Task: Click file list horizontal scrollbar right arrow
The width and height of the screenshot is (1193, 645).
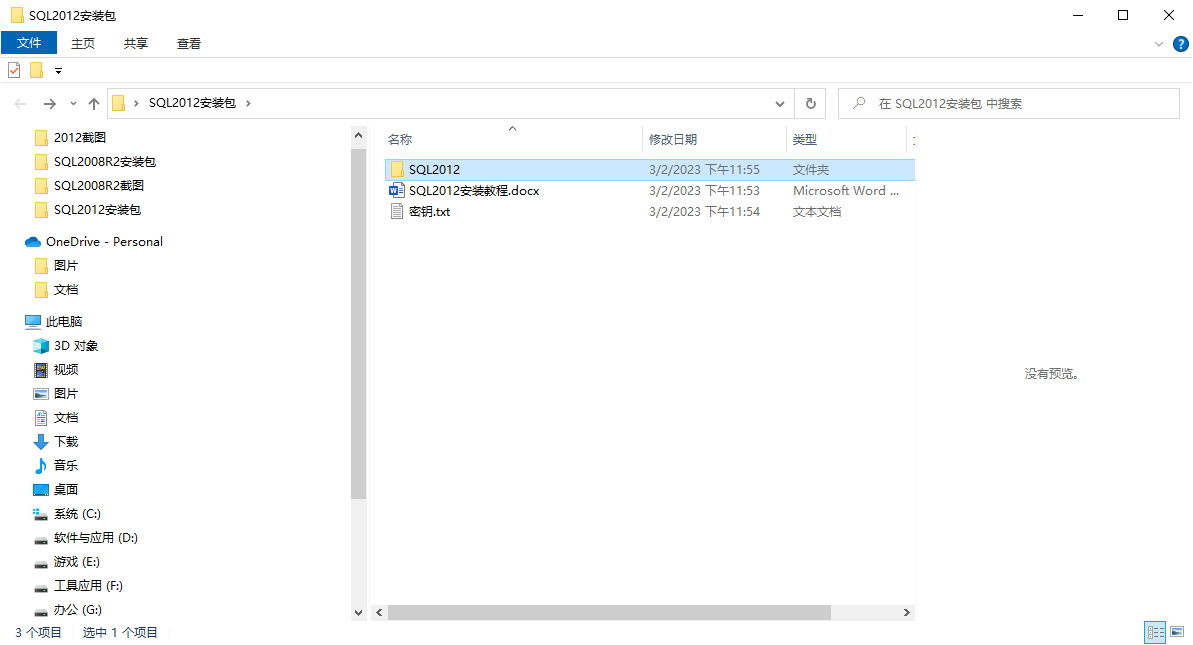Action: (906, 612)
